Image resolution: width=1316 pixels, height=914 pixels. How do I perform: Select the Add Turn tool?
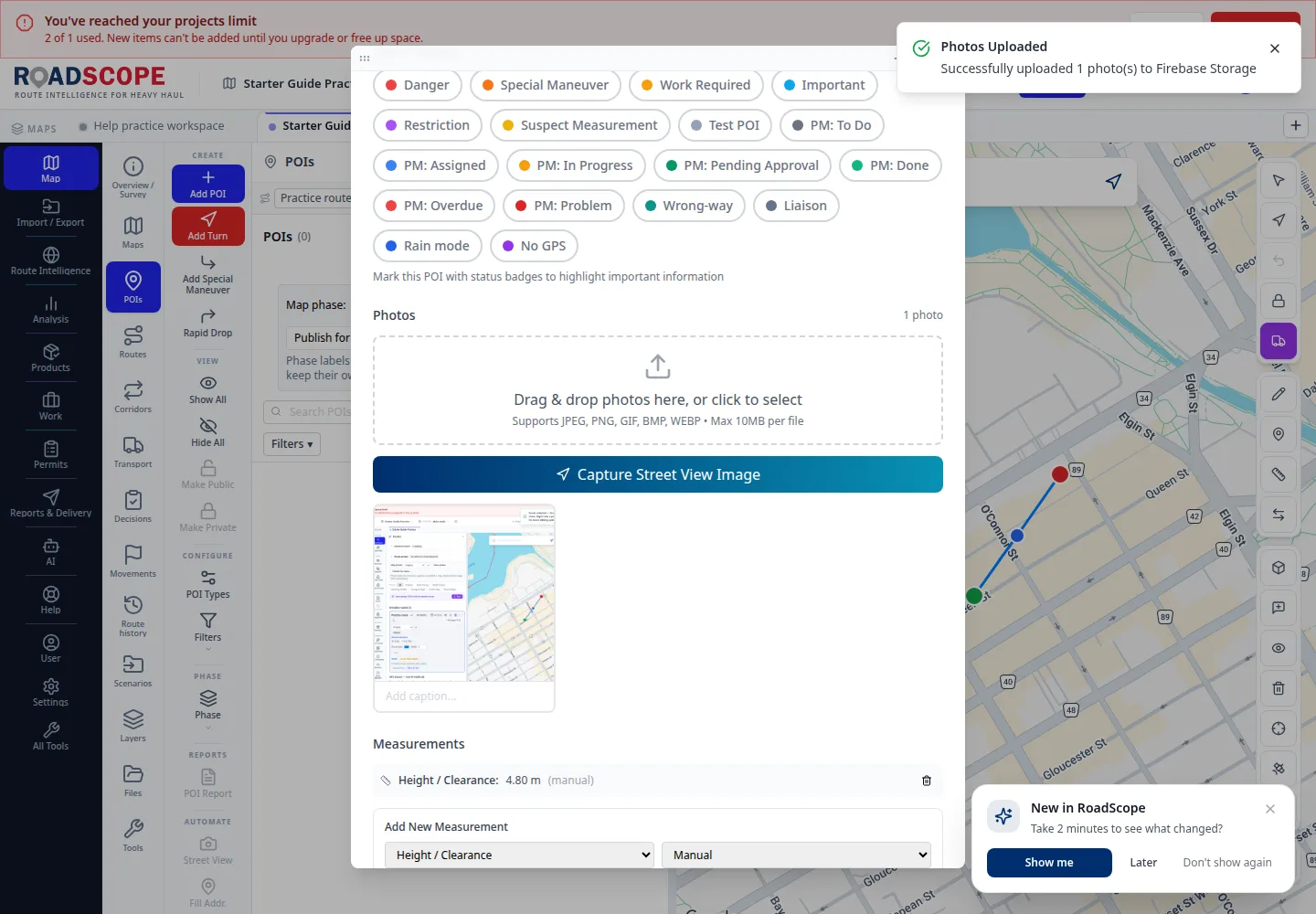[x=208, y=226]
